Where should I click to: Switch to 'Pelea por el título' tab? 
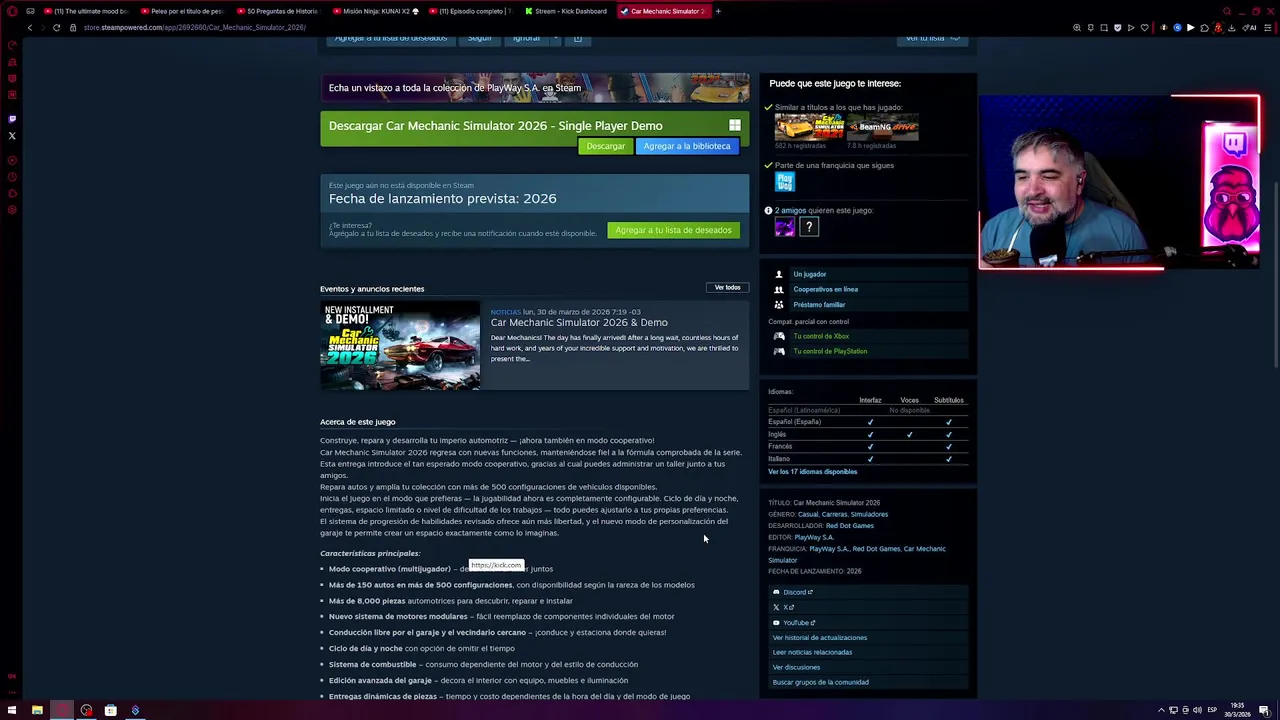pyautogui.click(x=182, y=11)
